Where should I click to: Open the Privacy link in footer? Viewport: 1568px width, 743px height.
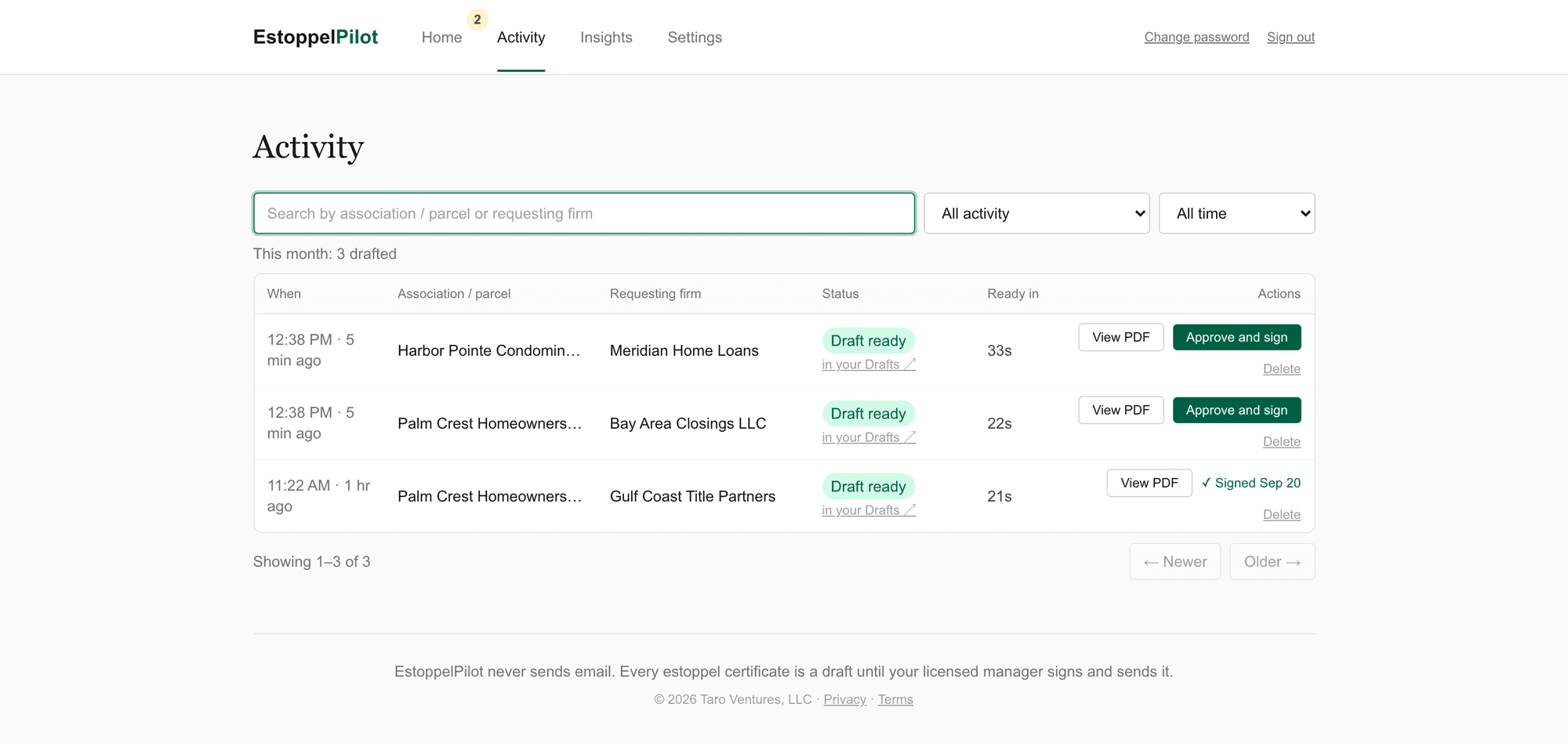point(844,699)
